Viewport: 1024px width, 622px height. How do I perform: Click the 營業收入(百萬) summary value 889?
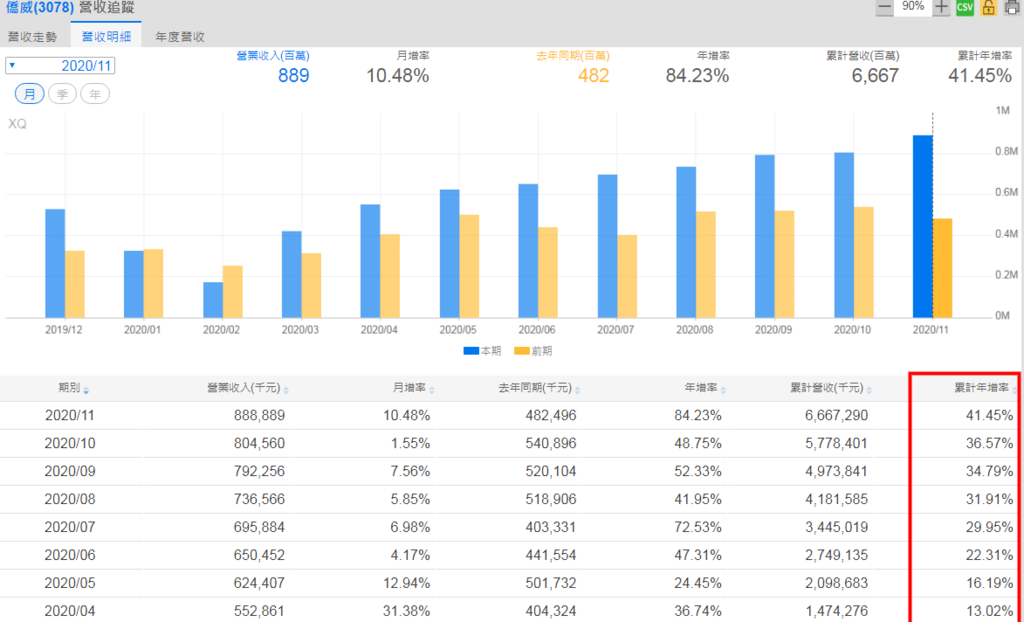point(294,76)
